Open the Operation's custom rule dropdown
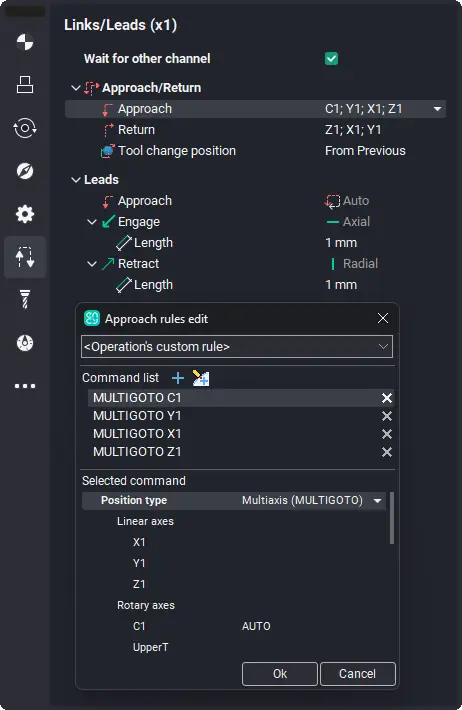Image resolution: width=462 pixels, height=710 pixels. [237, 346]
